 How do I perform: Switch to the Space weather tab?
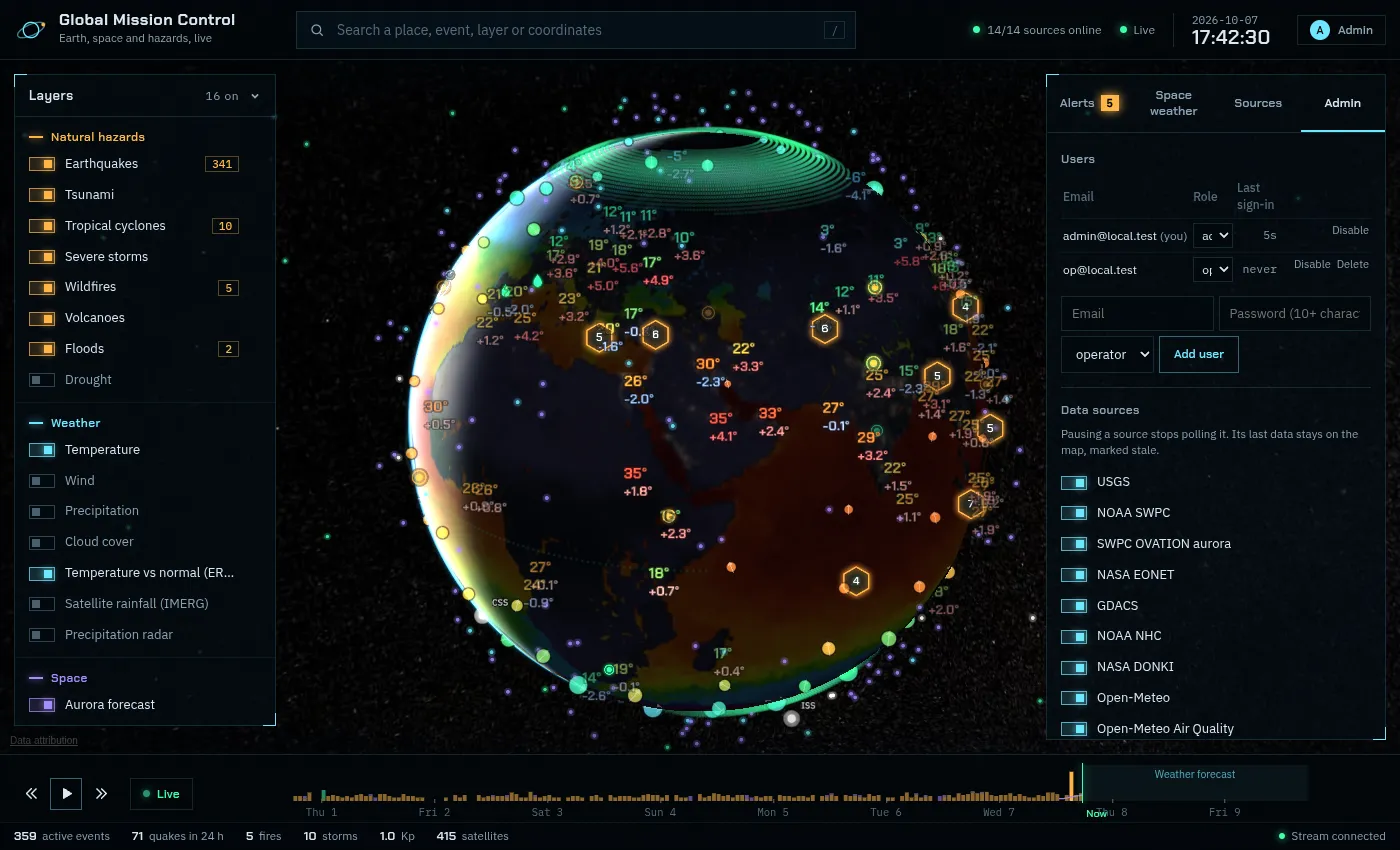(1173, 103)
